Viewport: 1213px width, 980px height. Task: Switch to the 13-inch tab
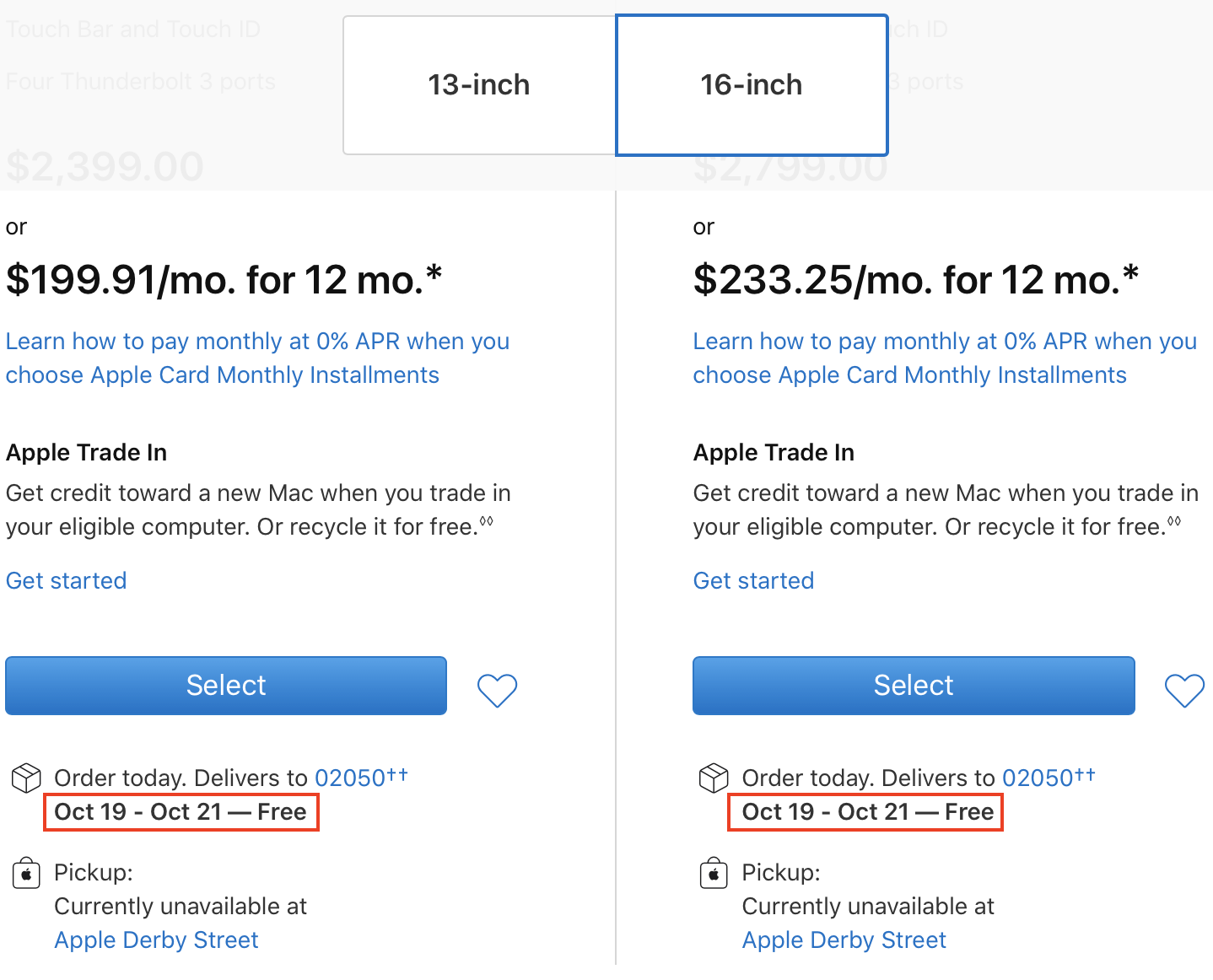tap(479, 85)
